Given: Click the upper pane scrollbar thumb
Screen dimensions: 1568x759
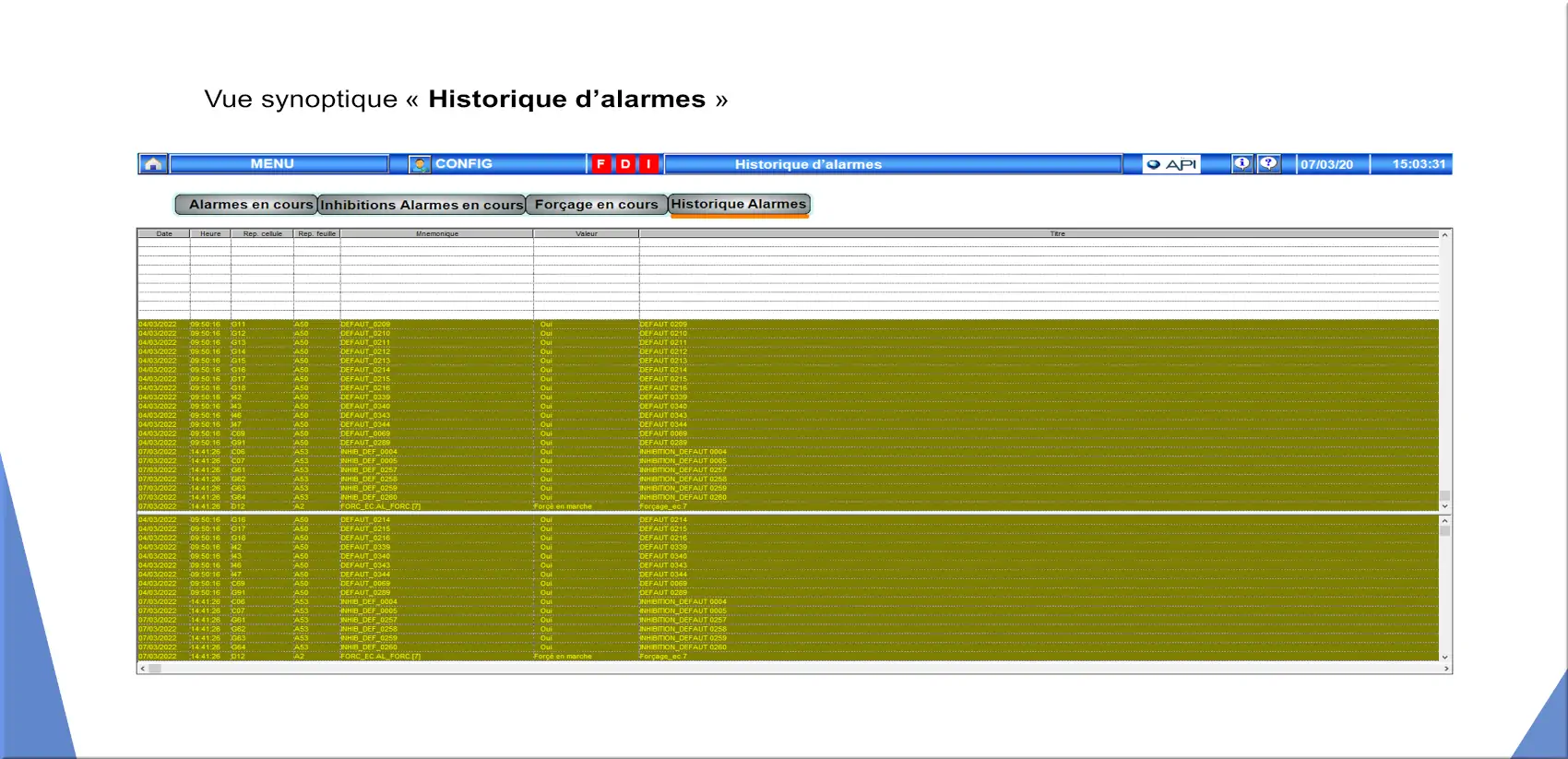Looking at the screenshot, I should click(1444, 495).
